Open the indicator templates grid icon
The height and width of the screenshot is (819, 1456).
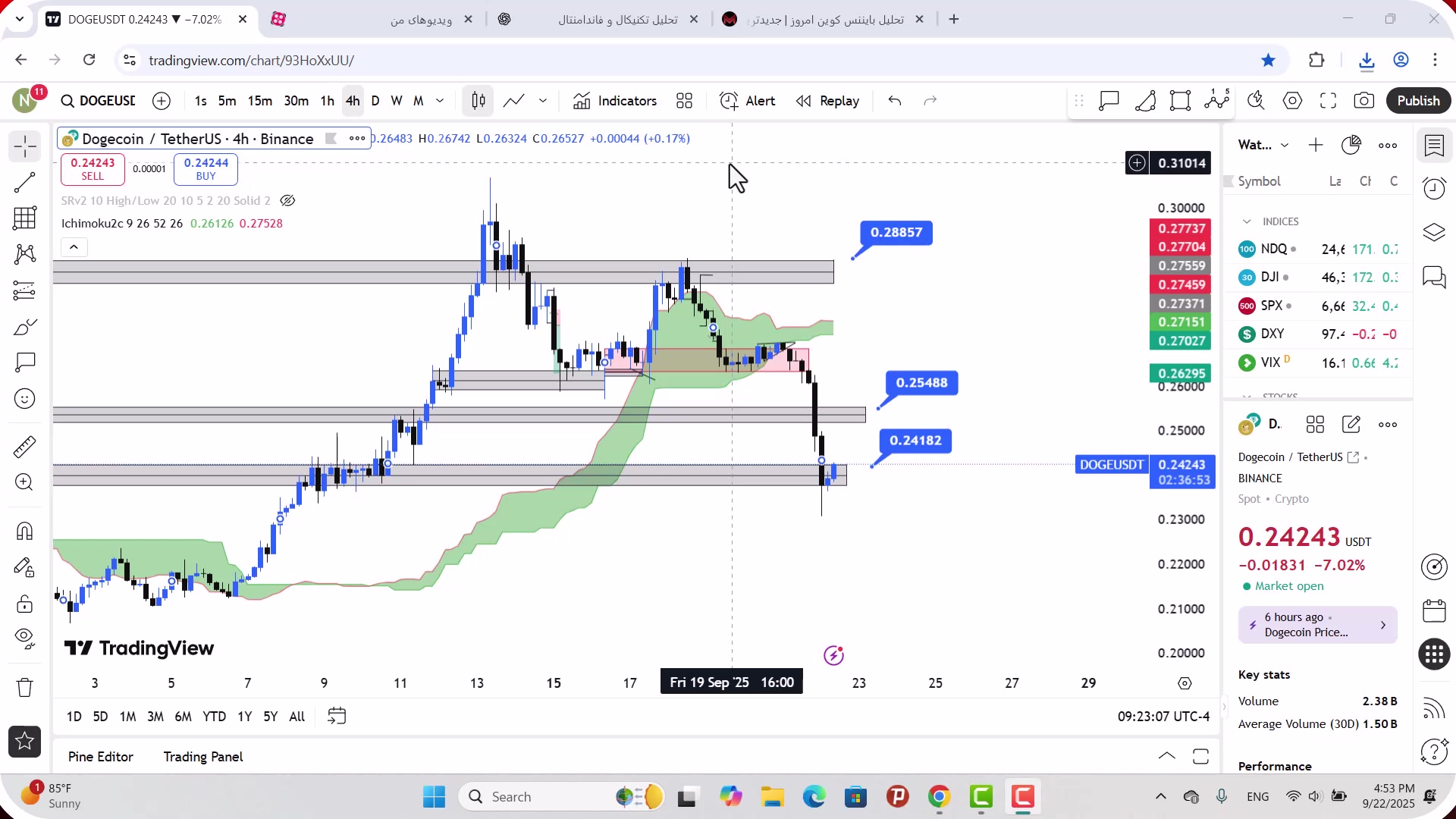[685, 101]
